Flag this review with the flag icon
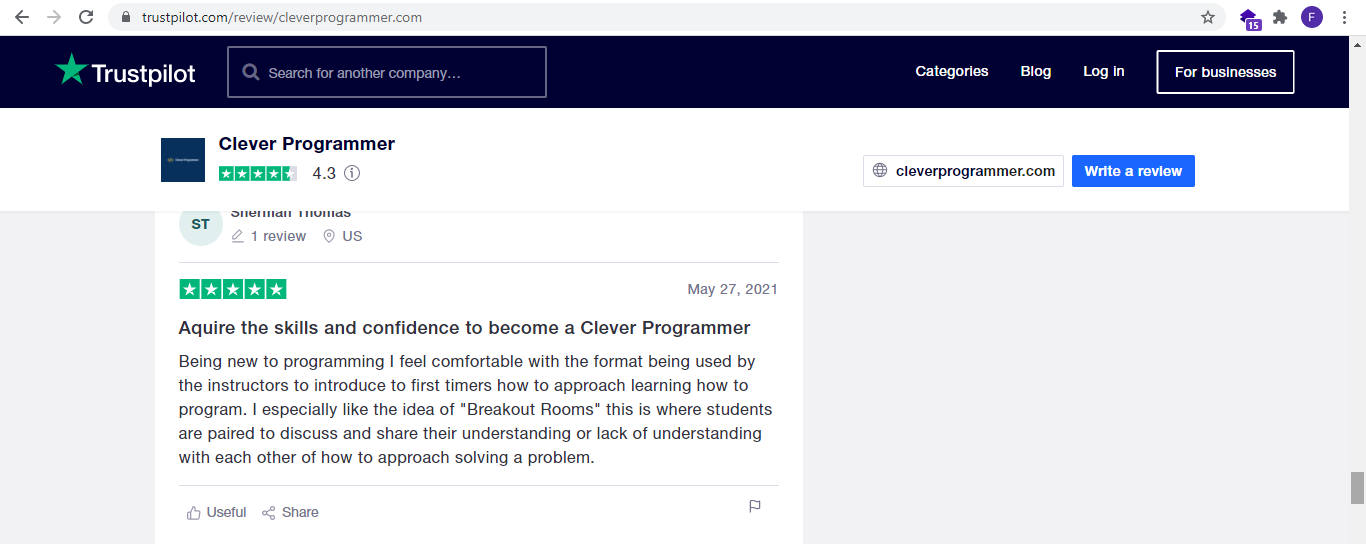 [x=755, y=506]
